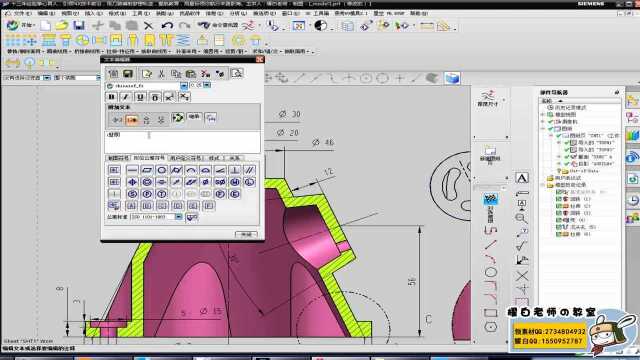Select the text annotation 'A' tool
Image resolution: width=640 pixels, height=360 pixels.
[x=522, y=178]
